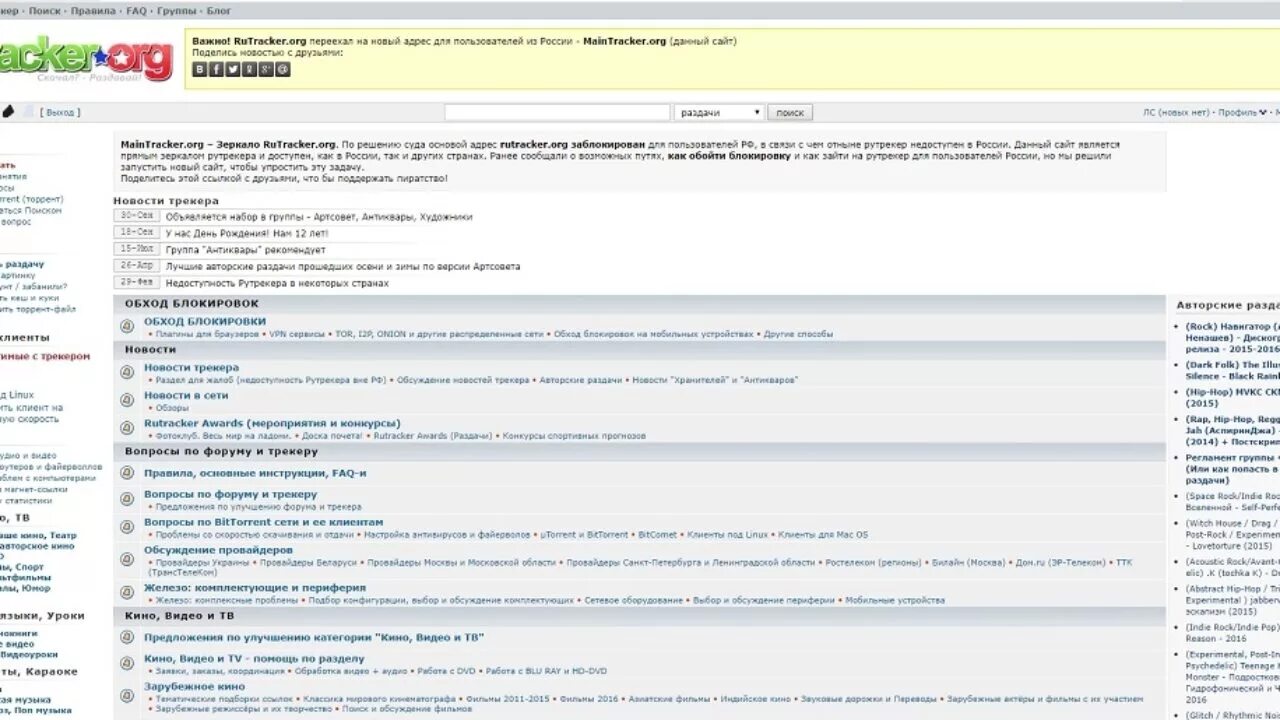Click the forum icon beside ОБХОД БЛОКИРОВКИ
Image resolution: width=1280 pixels, height=720 pixels.
coord(127,326)
